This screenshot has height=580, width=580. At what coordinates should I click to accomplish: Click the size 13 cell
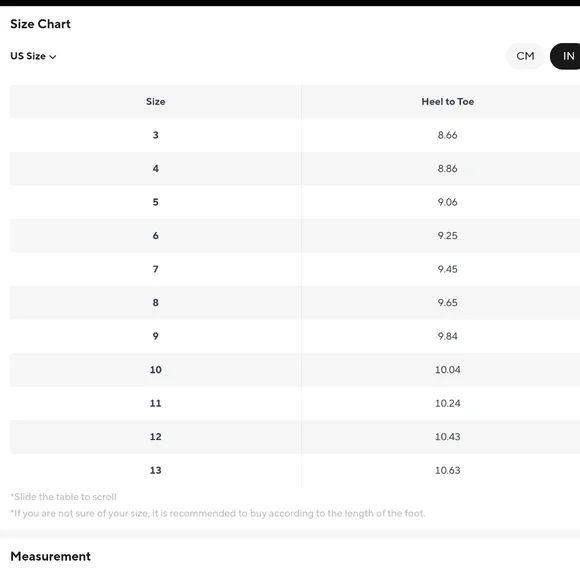click(x=156, y=471)
